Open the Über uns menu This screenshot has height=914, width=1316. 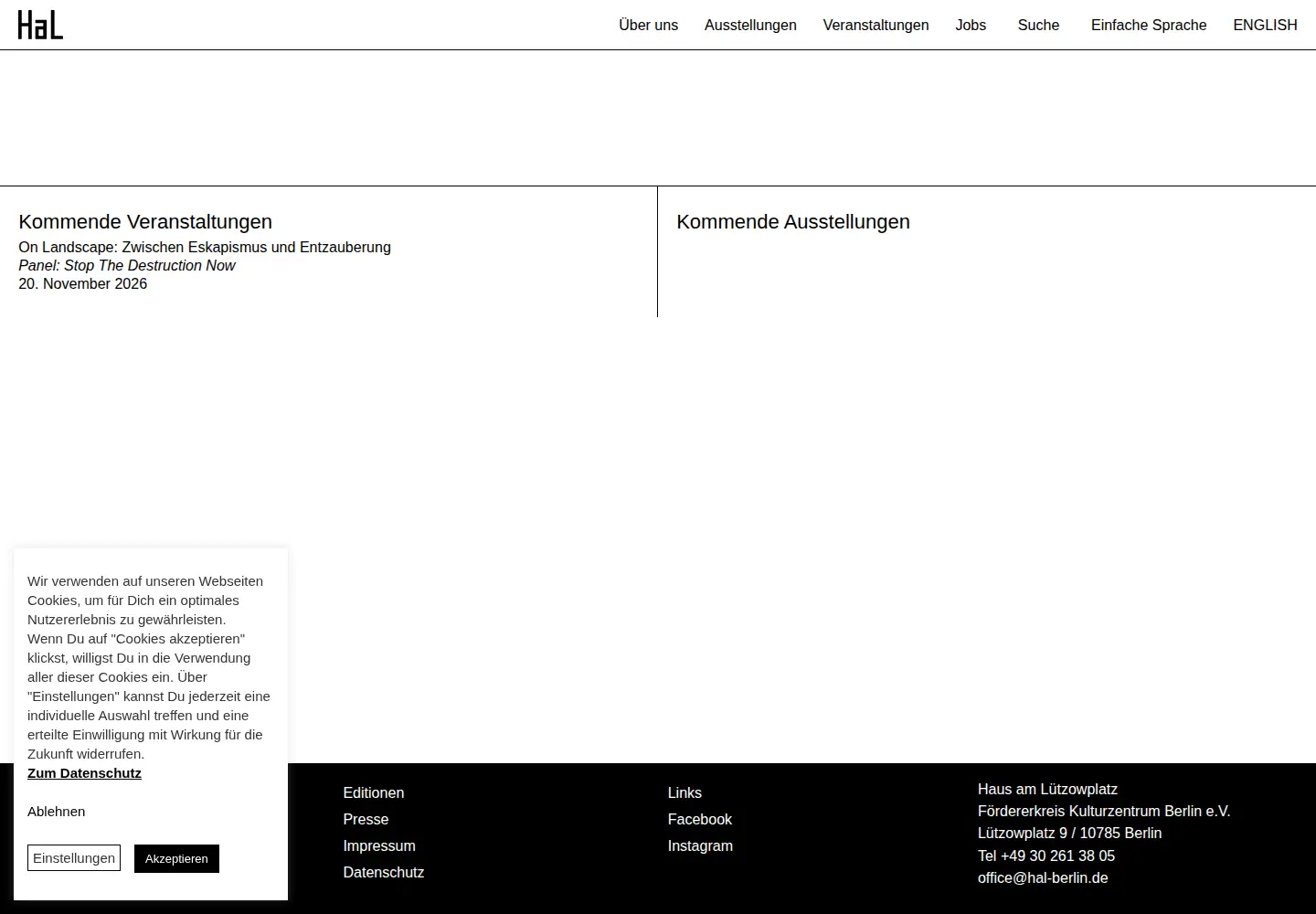click(648, 26)
